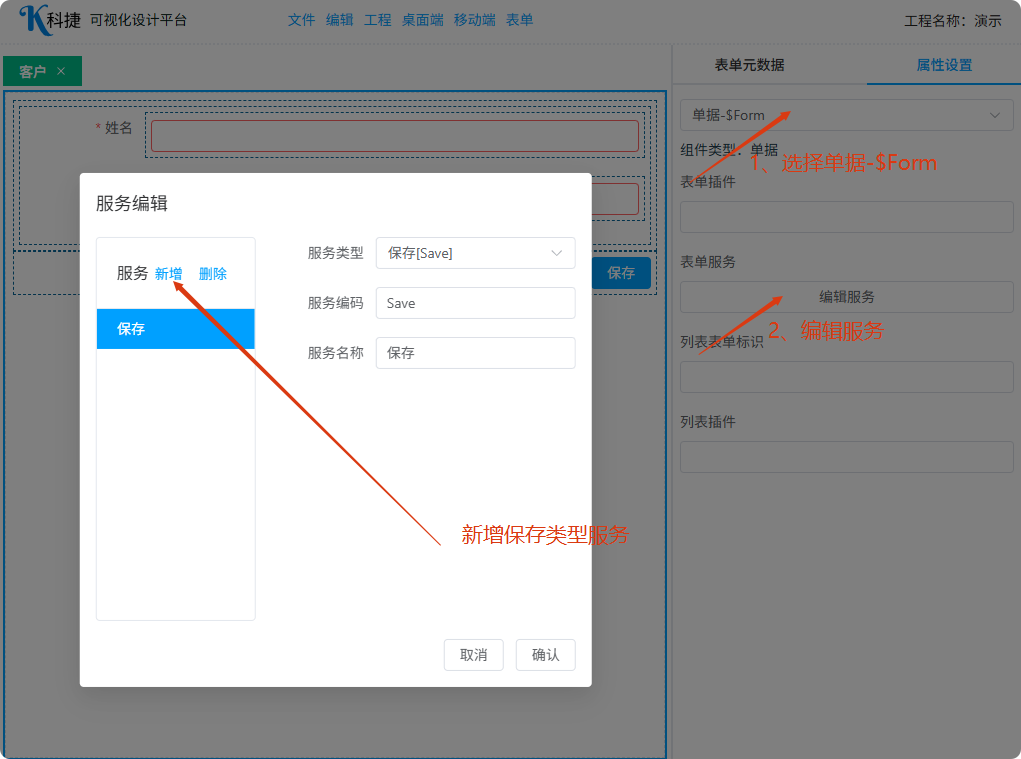Click 删除 link to remove service

point(212,274)
